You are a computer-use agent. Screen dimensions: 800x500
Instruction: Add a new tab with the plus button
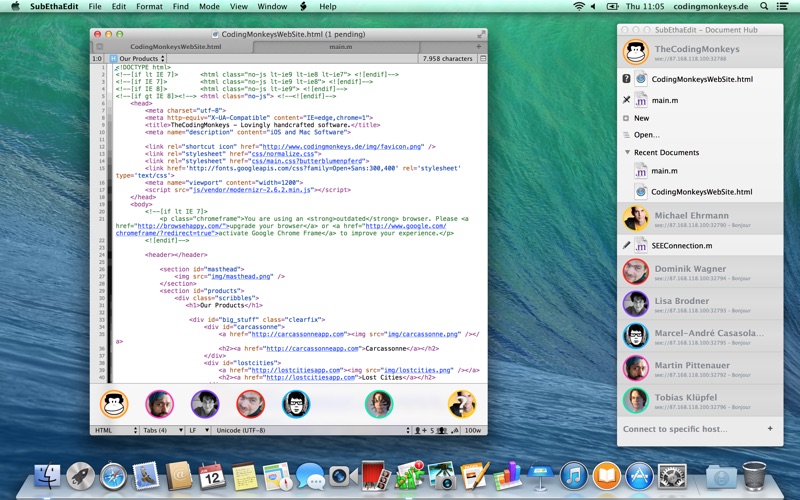[x=479, y=46]
